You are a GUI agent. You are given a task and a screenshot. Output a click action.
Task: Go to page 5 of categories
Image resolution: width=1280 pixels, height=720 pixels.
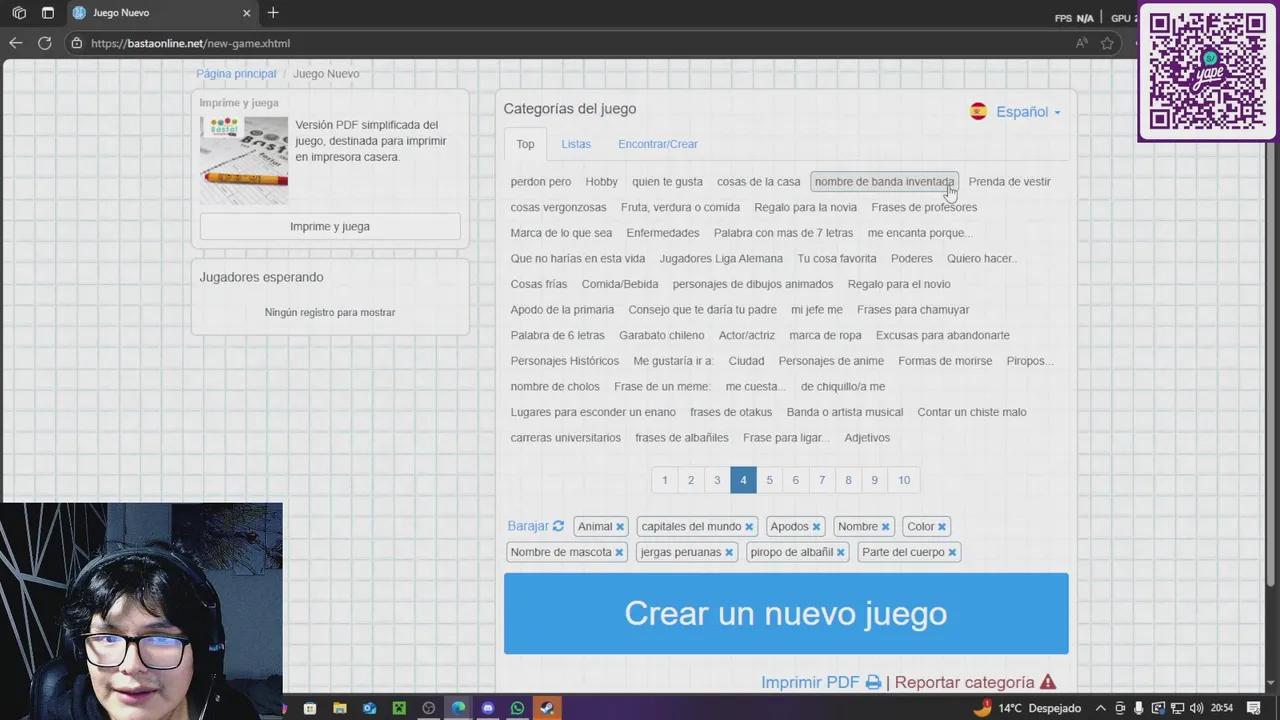769,480
